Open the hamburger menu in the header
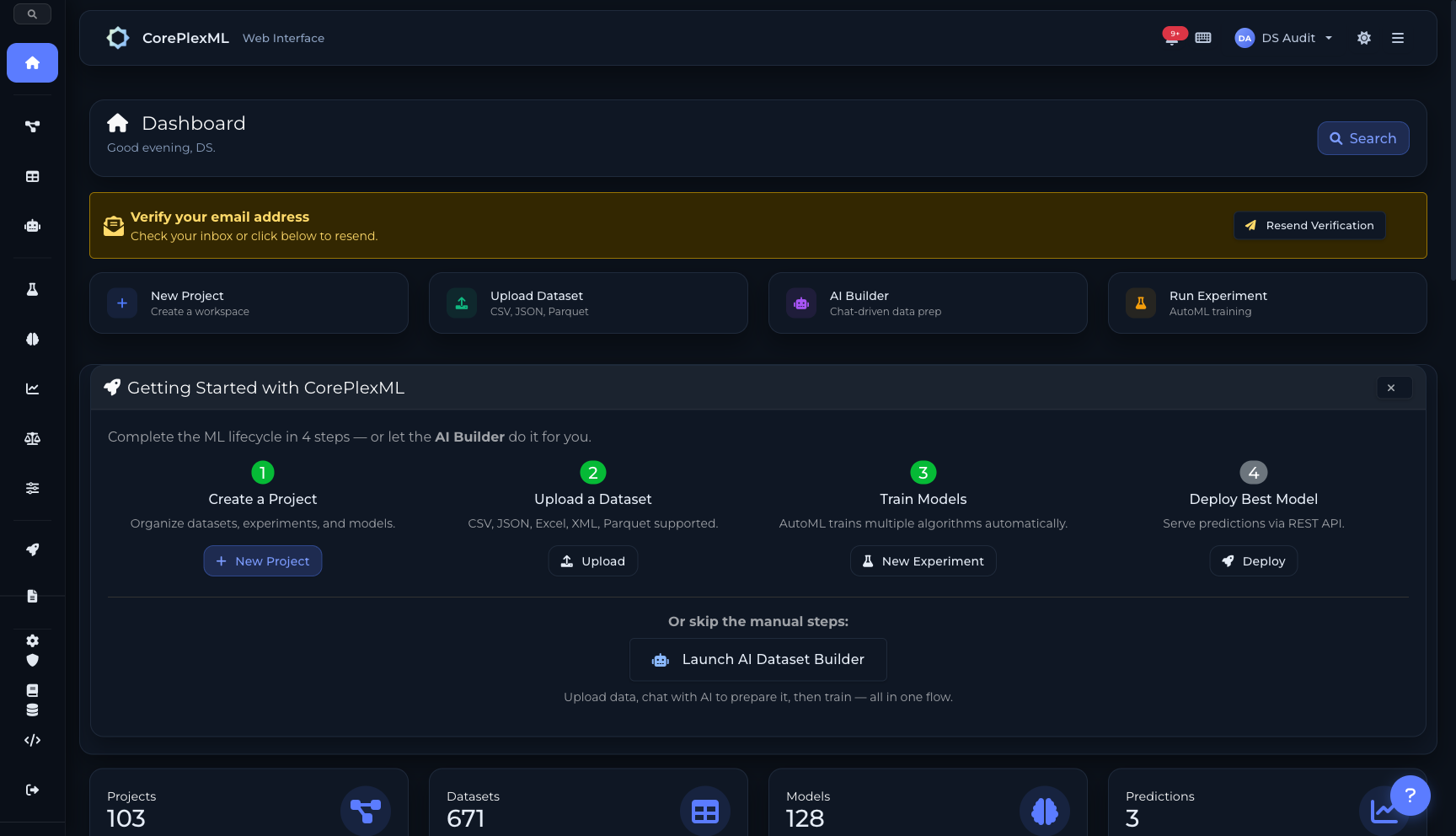The image size is (1456, 836). (x=1397, y=38)
